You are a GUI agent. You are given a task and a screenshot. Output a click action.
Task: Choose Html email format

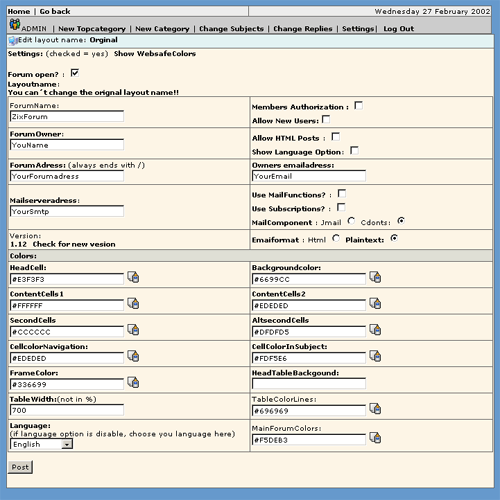point(336,238)
